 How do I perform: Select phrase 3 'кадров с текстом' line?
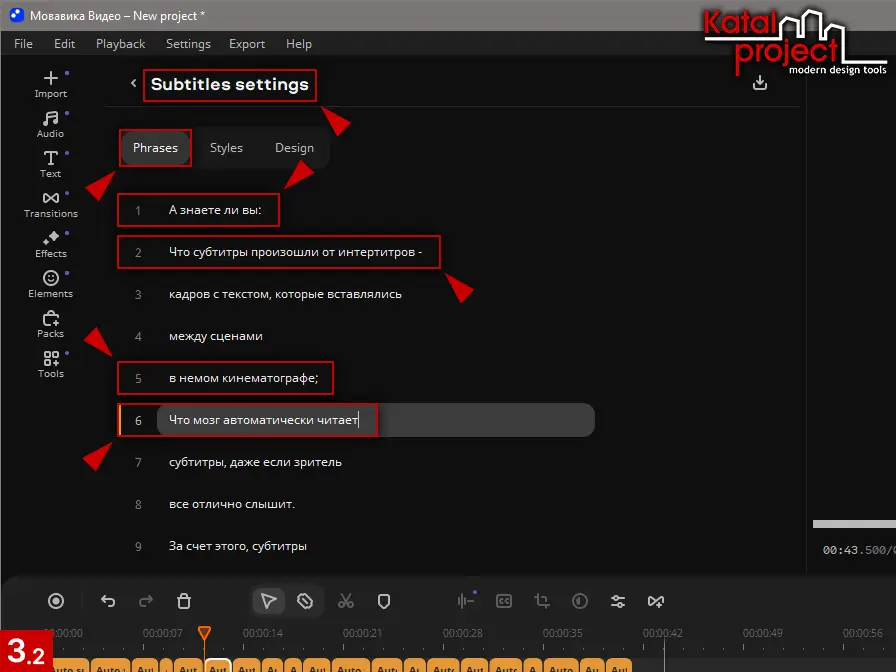click(x=285, y=294)
